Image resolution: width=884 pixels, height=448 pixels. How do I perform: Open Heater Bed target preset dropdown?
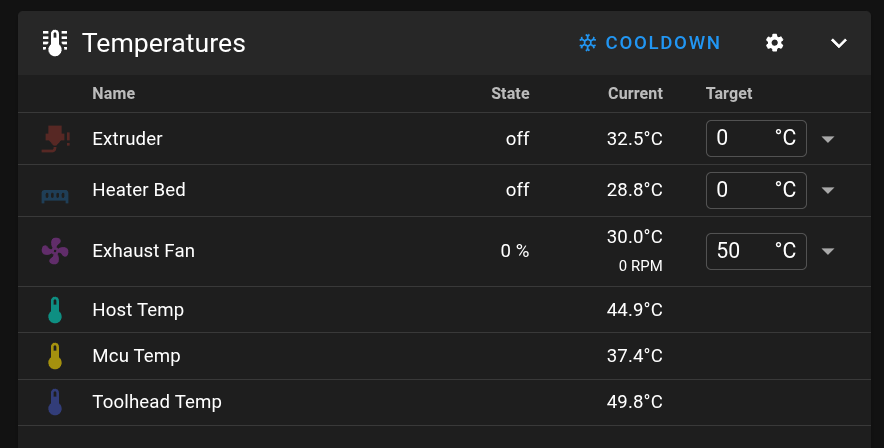pos(828,190)
